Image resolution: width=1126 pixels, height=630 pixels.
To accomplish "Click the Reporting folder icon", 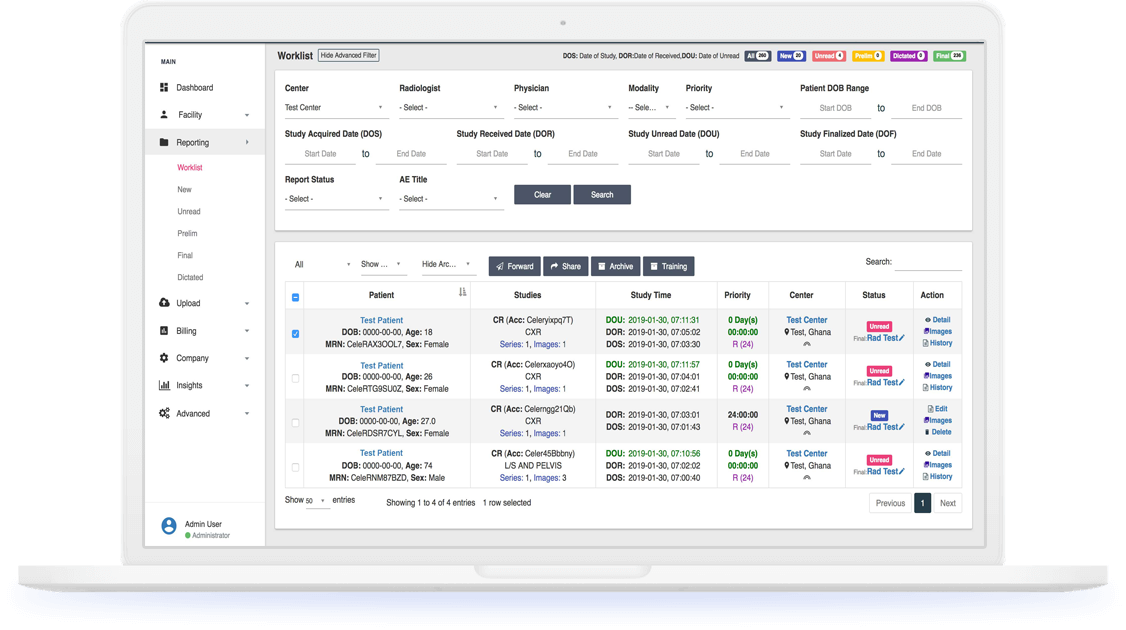I will pos(164,142).
